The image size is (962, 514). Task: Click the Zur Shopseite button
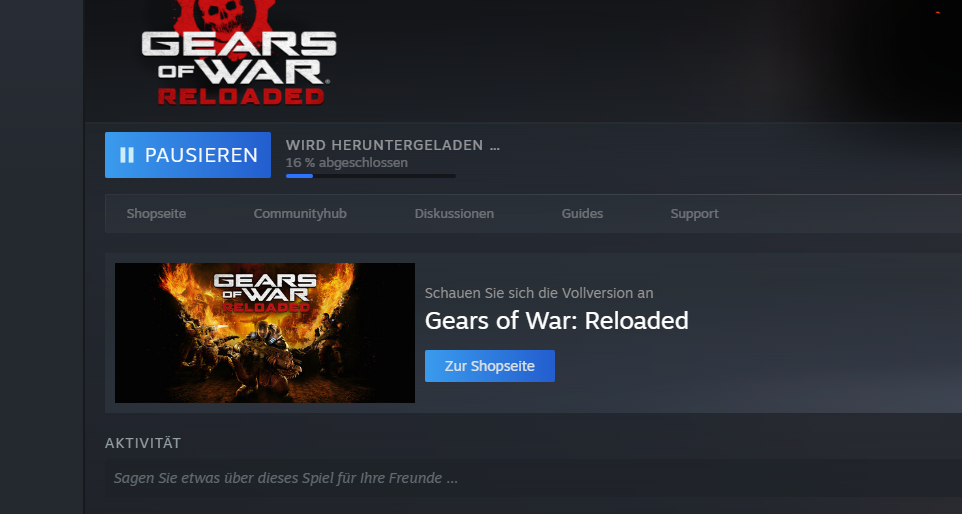490,366
